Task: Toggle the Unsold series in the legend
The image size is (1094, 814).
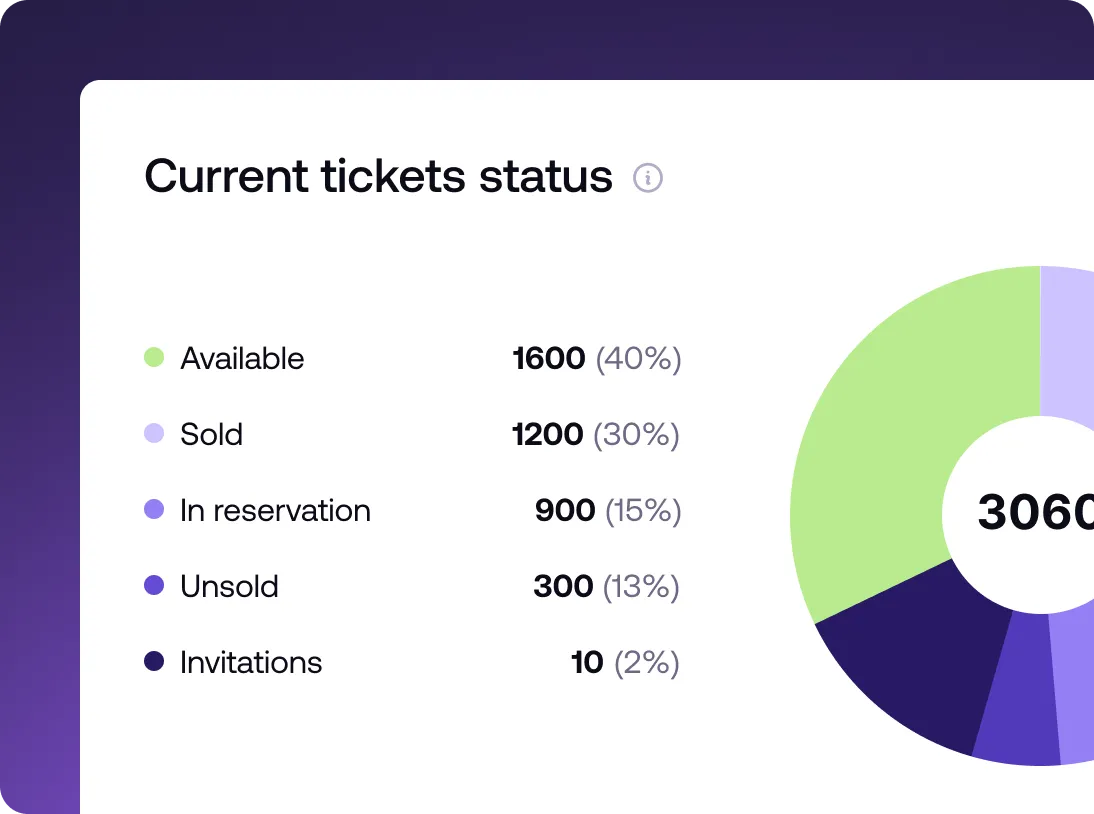Action: 228,586
